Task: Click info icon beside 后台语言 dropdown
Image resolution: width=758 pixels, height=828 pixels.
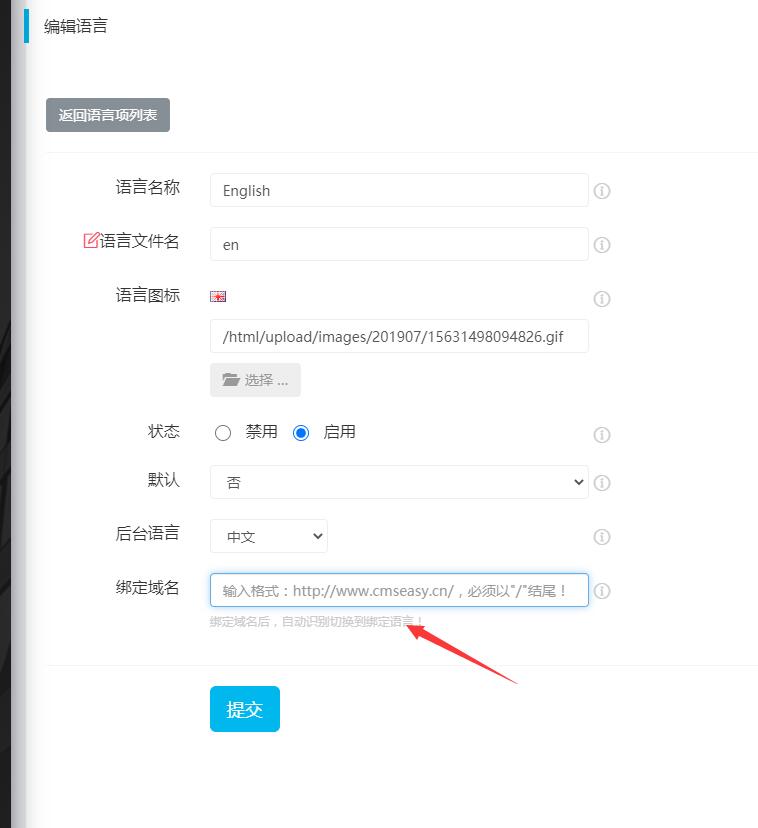Action: pyautogui.click(x=602, y=537)
